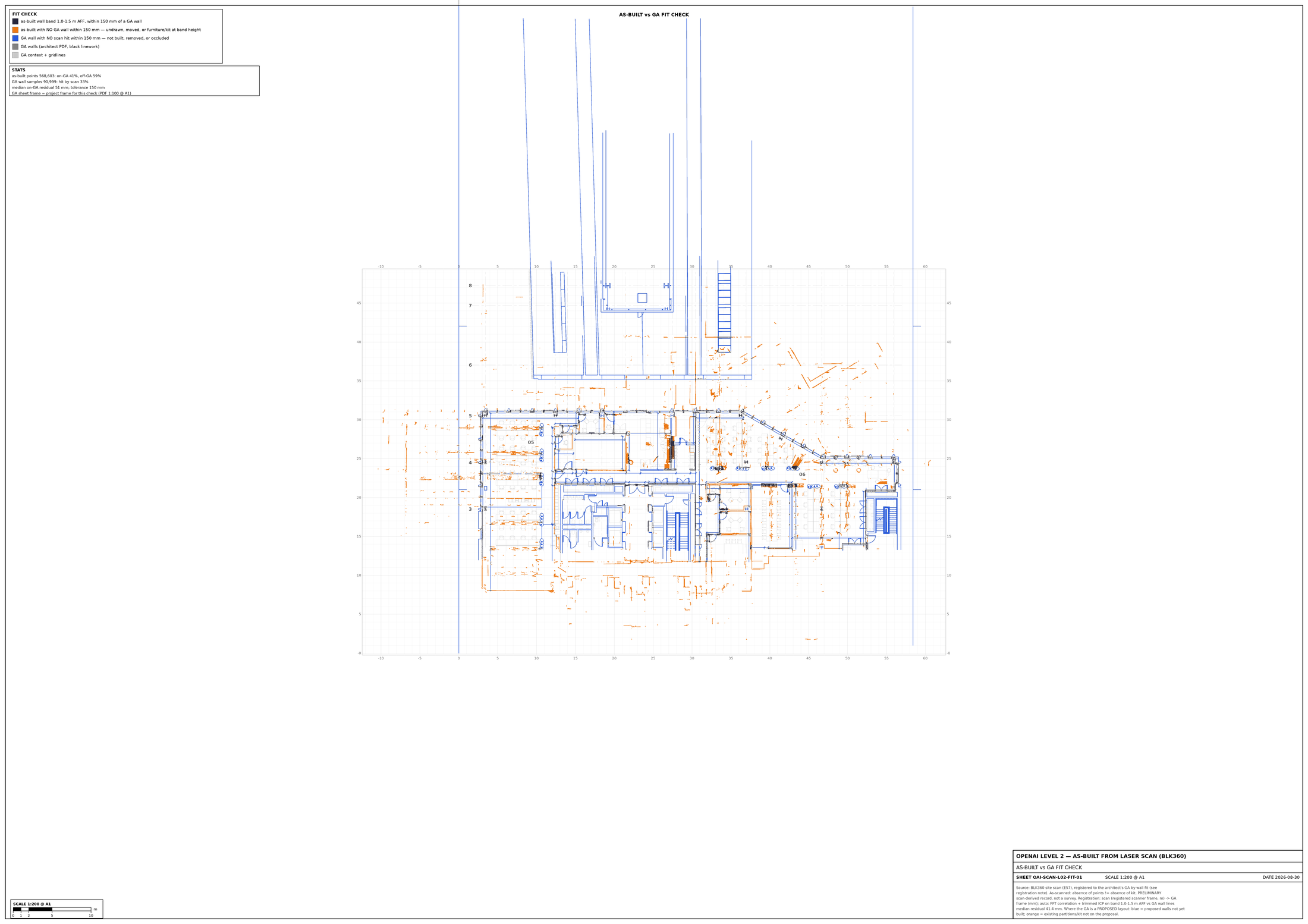Viewport: 1308px width, 924px height.
Task: Click the median on-GA residual stats line
Action: tap(58, 87)
